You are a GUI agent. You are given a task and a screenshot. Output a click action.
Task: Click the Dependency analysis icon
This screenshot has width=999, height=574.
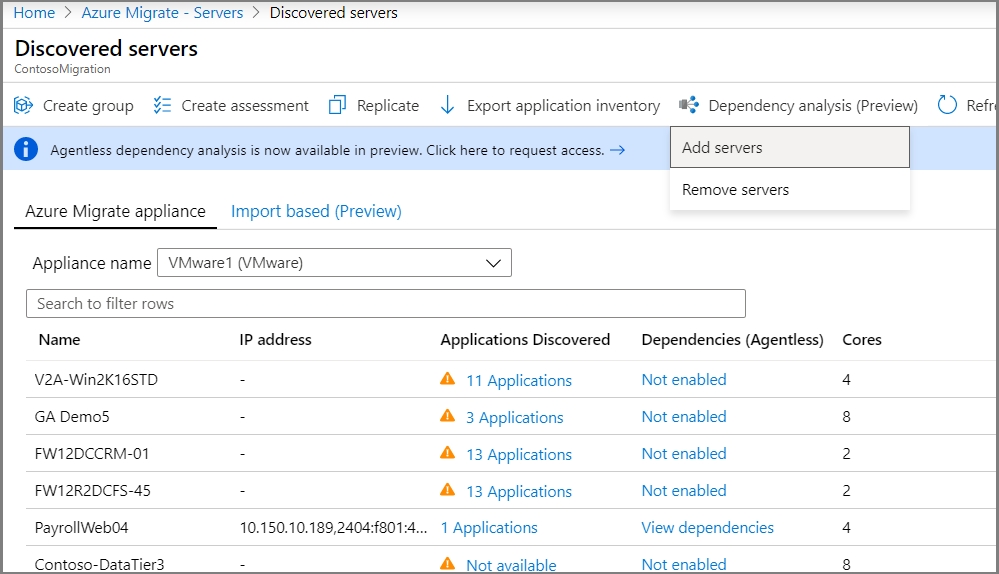[688, 105]
